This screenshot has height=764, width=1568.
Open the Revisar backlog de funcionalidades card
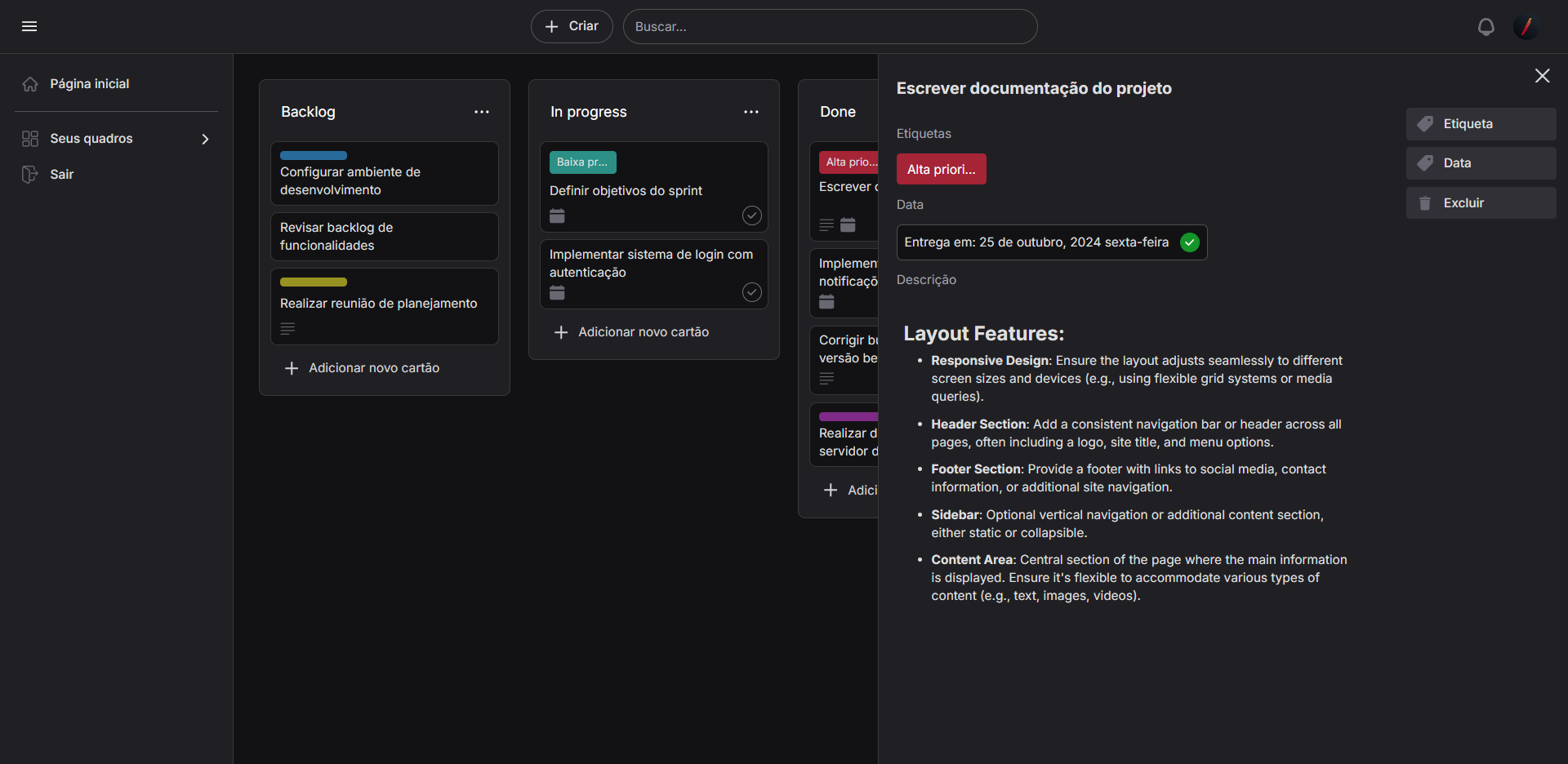coord(385,237)
